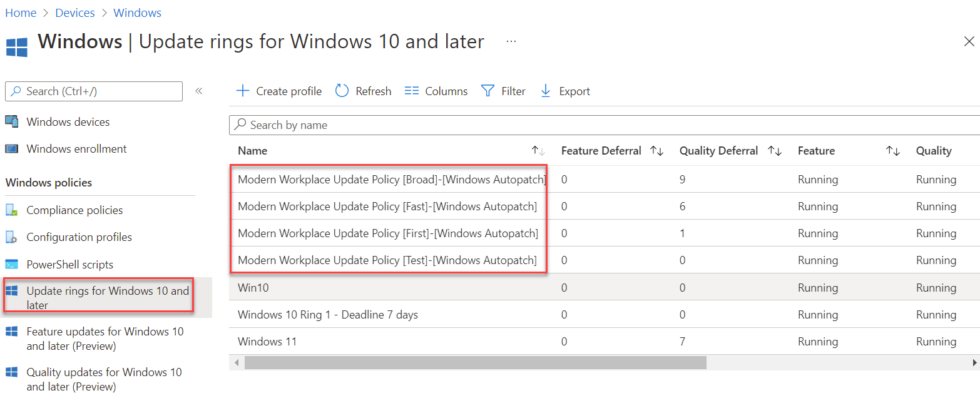Go to Home in the breadcrumb
980x393 pixels.
click(20, 12)
